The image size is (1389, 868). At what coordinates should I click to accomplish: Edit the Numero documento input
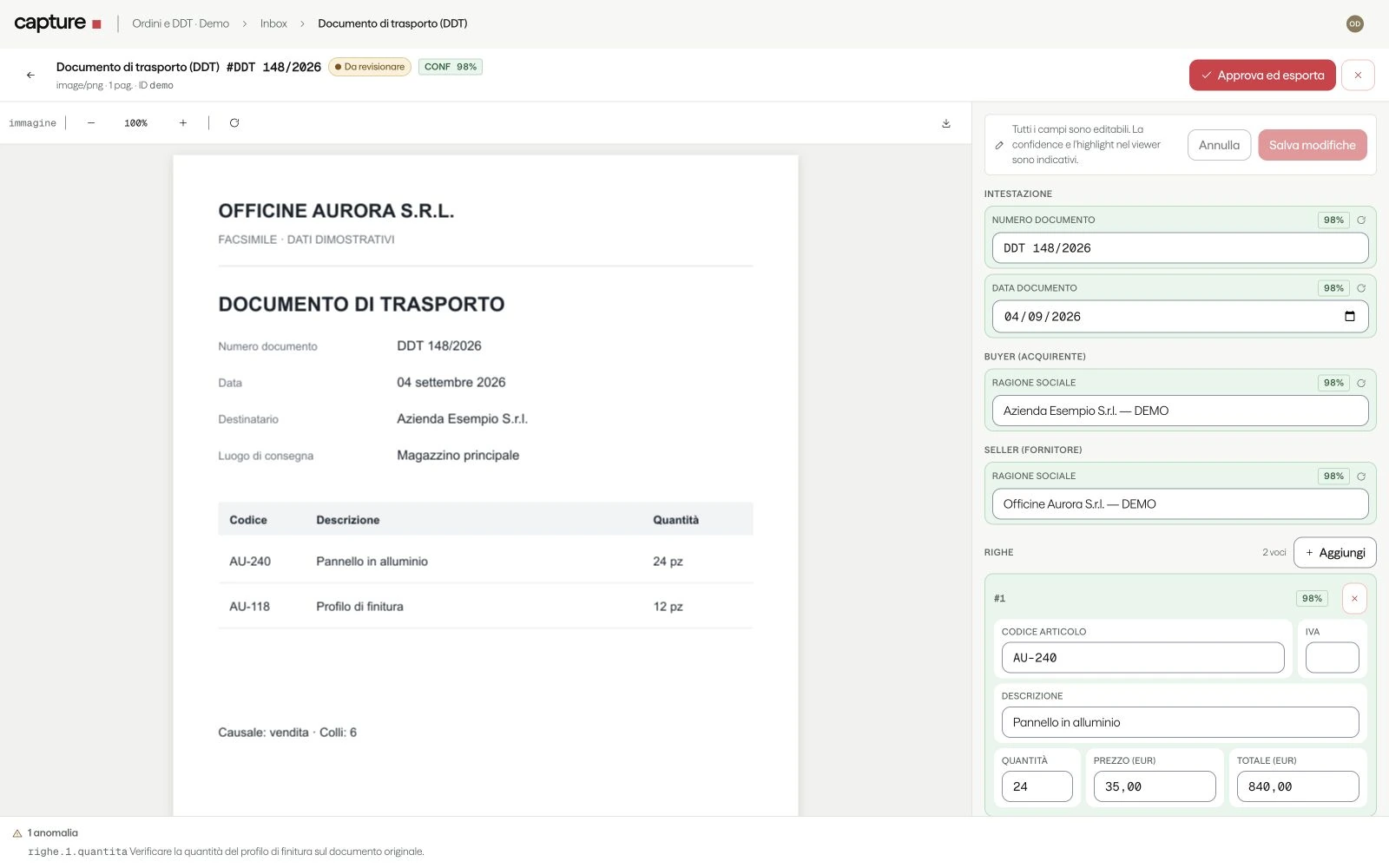pyautogui.click(x=1180, y=248)
